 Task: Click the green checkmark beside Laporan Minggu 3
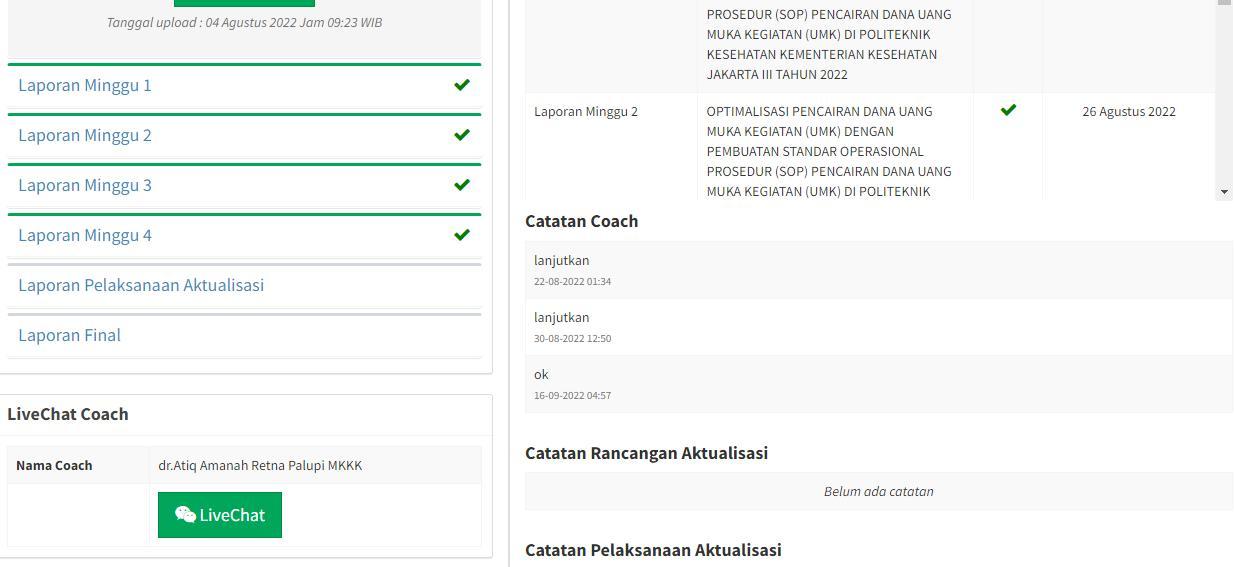461,185
